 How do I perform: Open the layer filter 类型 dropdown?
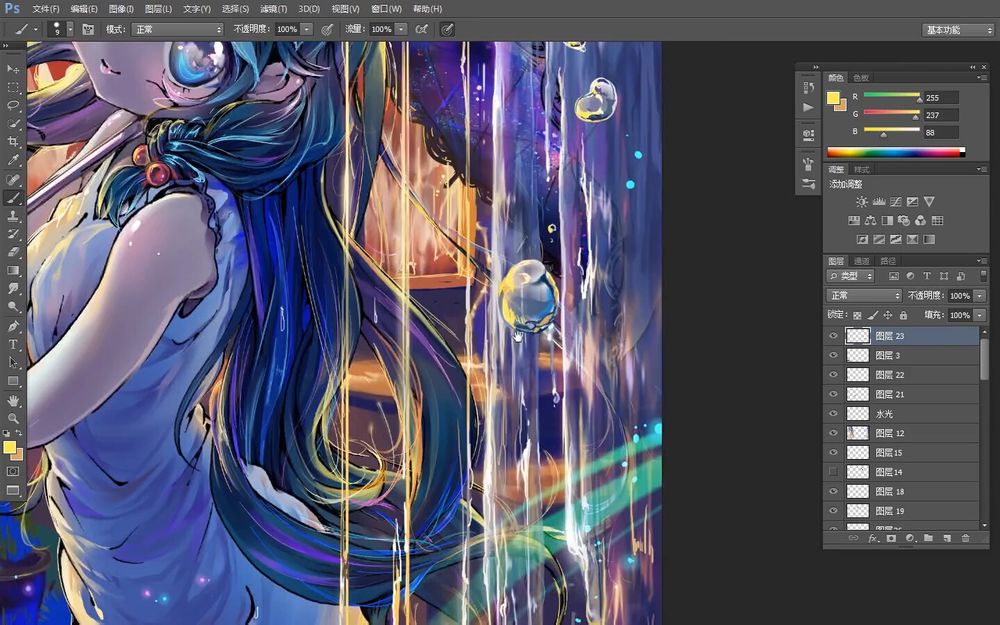click(851, 276)
